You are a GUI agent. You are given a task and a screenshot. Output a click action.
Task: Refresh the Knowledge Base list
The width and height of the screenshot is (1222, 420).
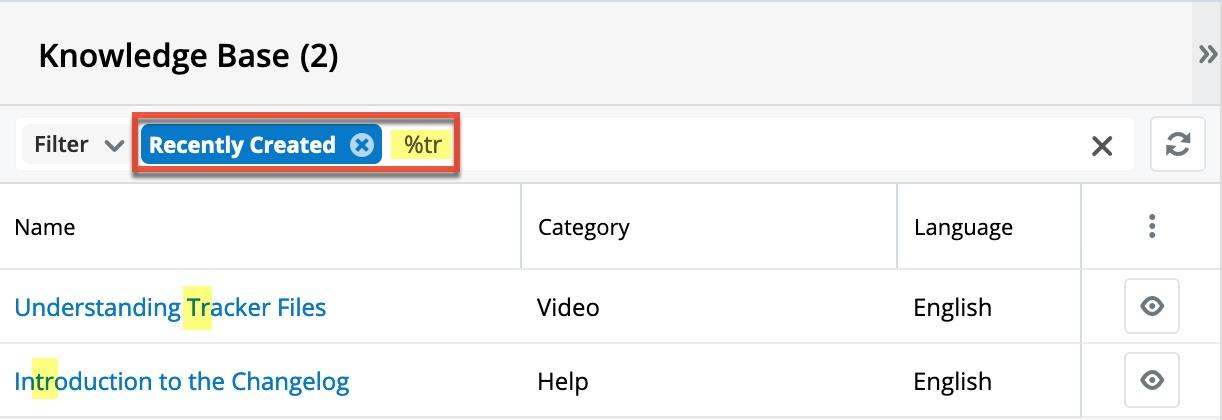[x=1178, y=145]
